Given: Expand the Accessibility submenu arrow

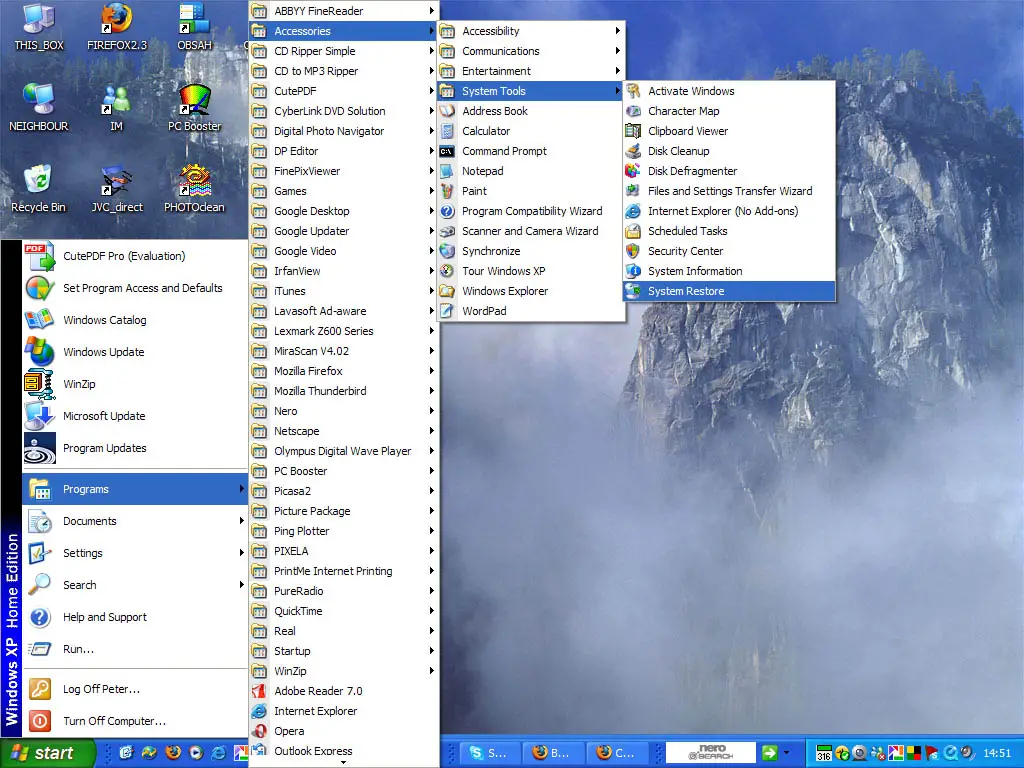Looking at the screenshot, I should point(618,31).
